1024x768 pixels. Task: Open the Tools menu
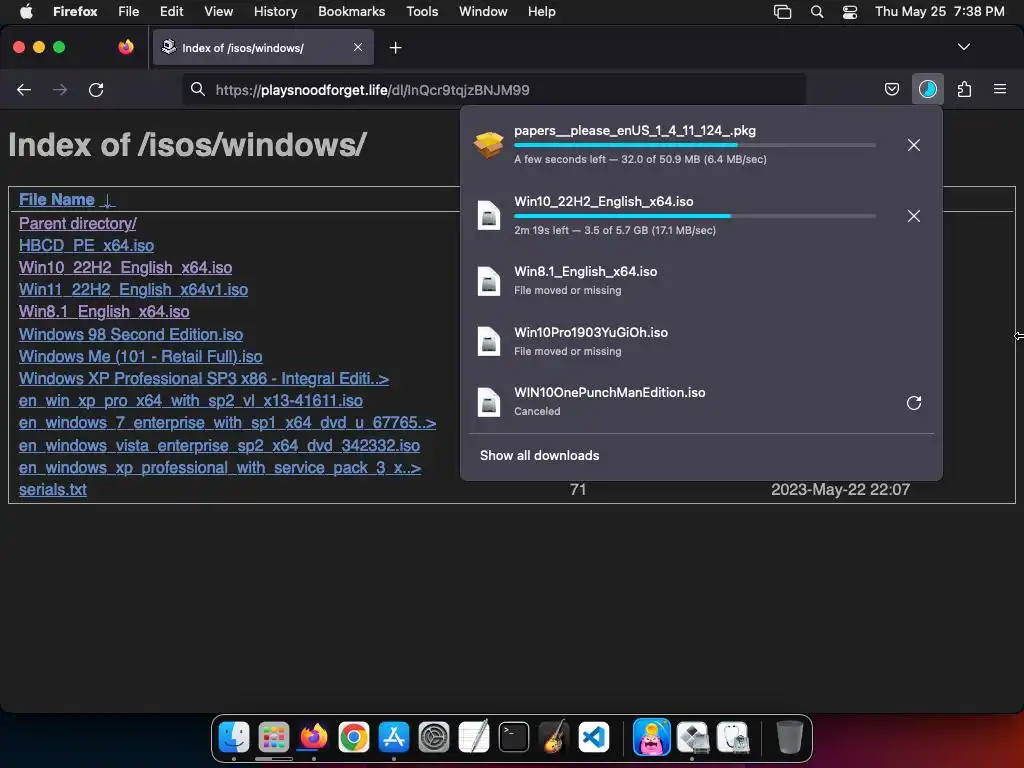[x=422, y=11]
